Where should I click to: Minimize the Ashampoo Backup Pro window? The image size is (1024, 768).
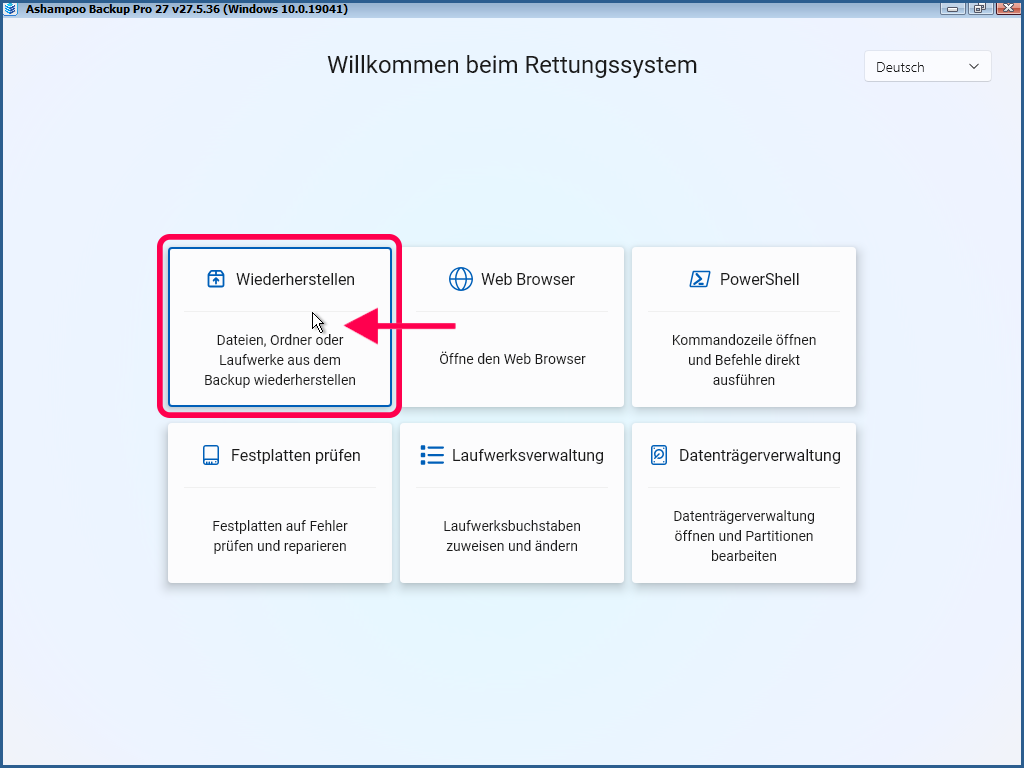(x=953, y=8)
